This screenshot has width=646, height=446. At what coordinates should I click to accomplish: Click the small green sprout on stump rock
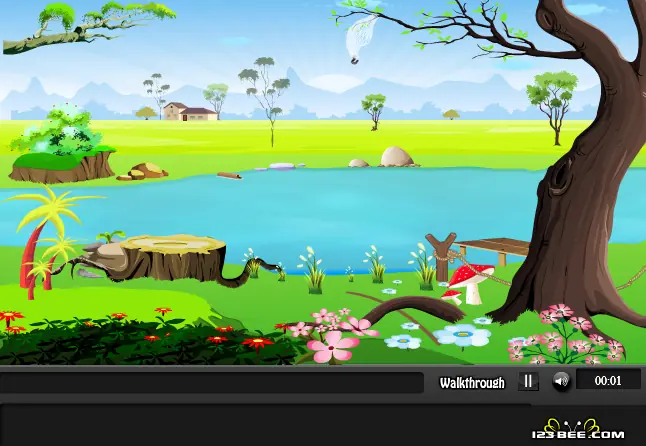(x=110, y=236)
